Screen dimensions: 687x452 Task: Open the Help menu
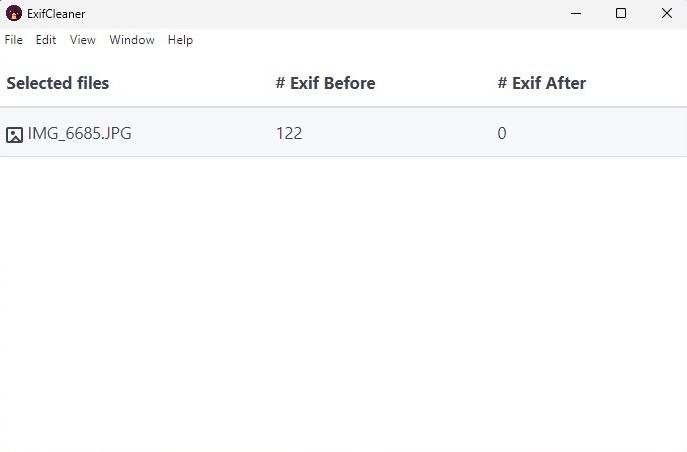tap(180, 40)
